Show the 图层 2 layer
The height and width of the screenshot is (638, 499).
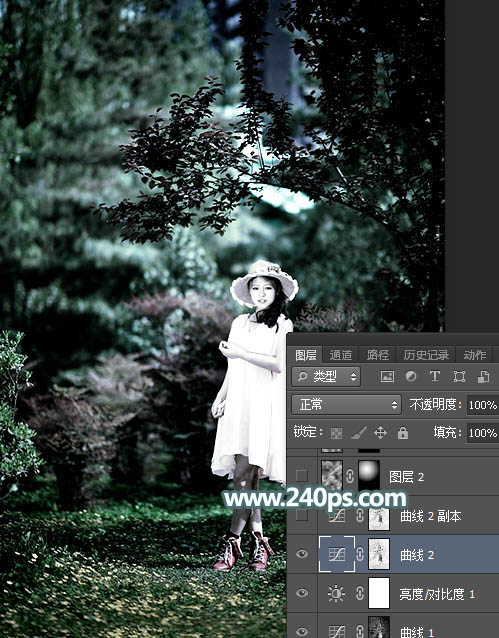click(x=302, y=476)
